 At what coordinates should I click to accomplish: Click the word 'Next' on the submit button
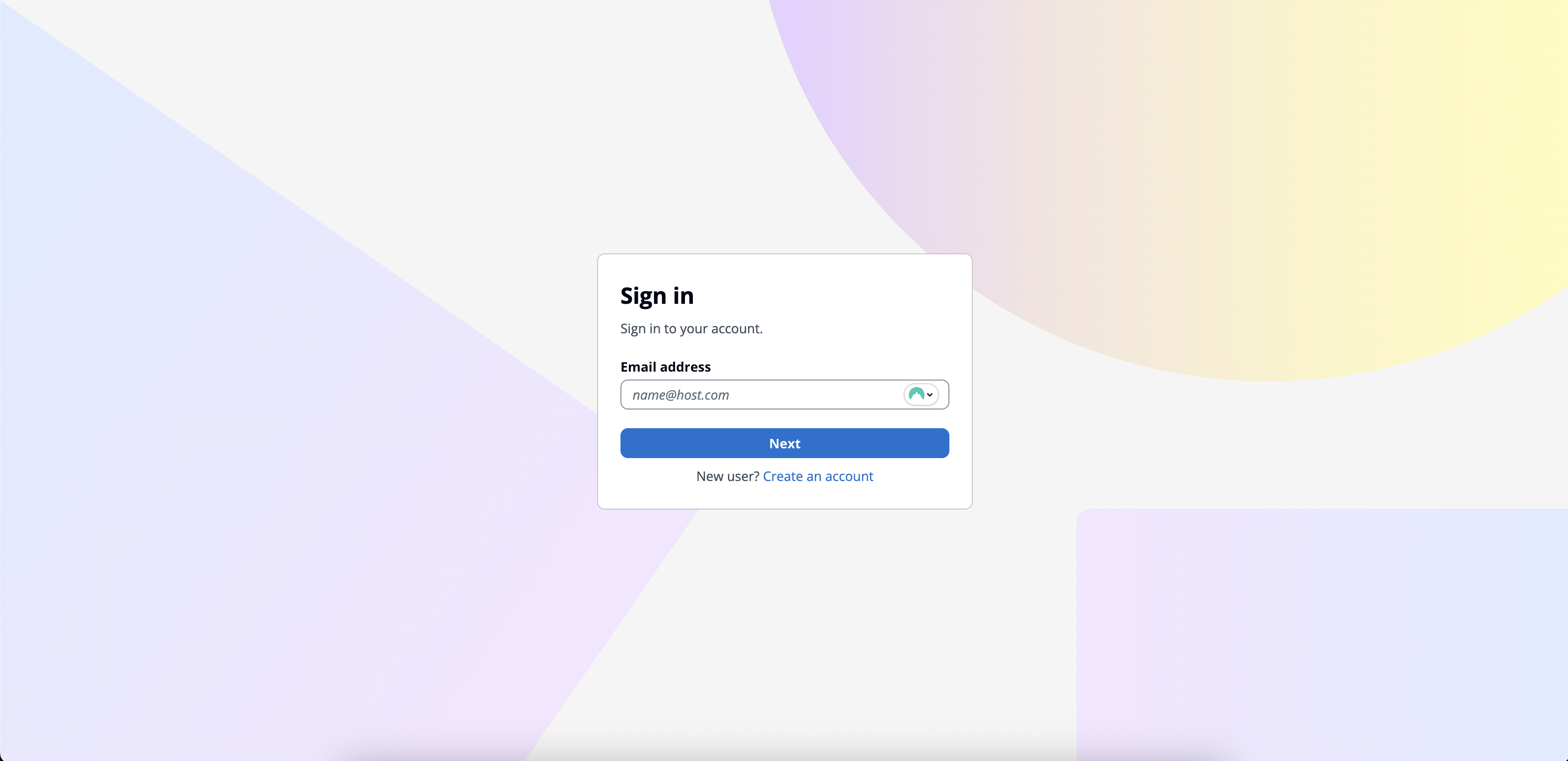pyautogui.click(x=784, y=443)
